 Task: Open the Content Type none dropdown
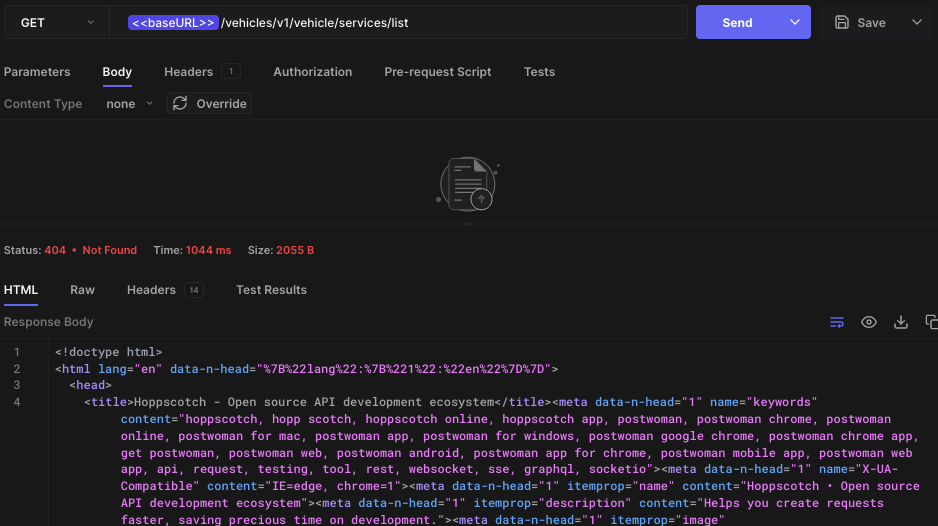coord(129,104)
